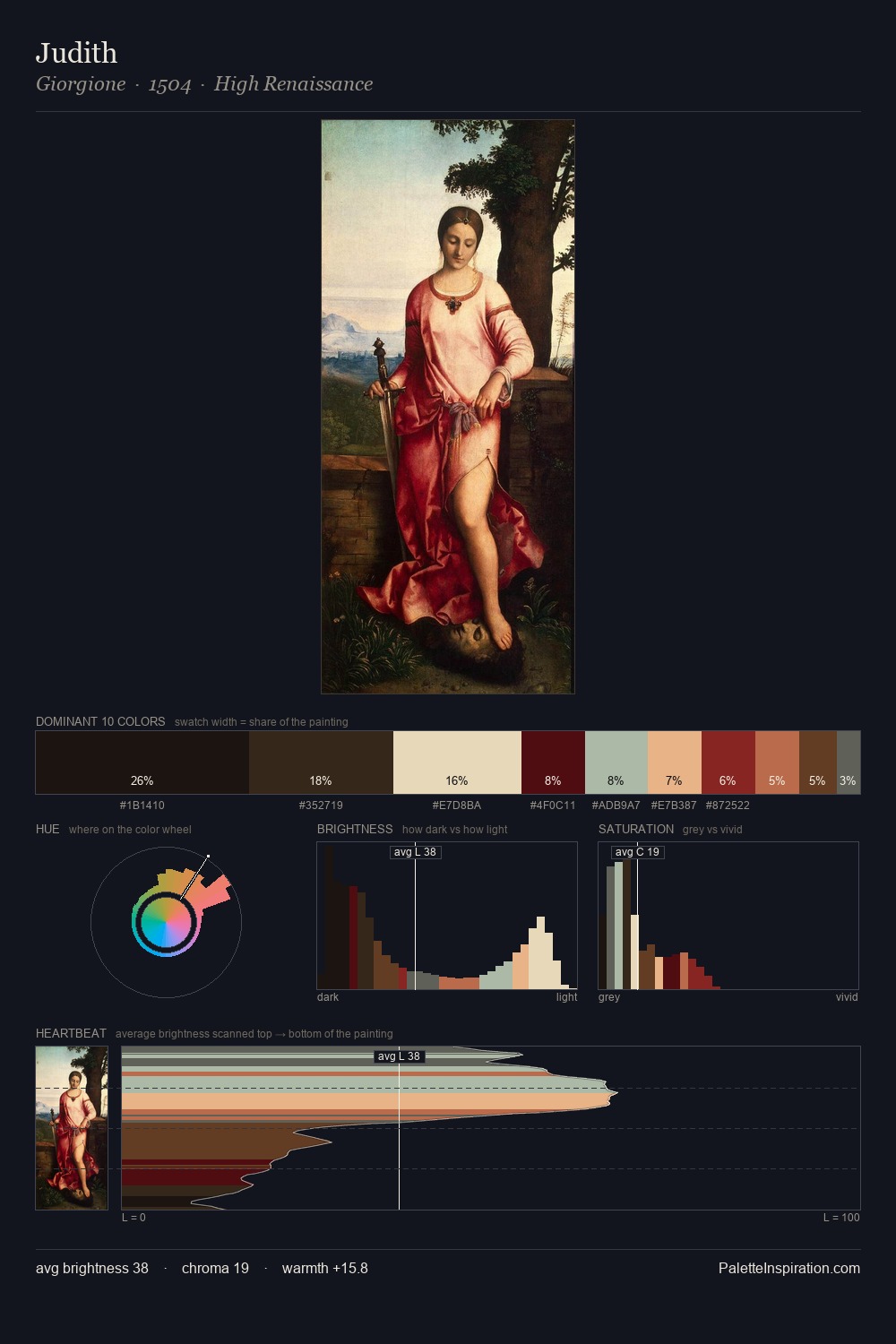
Task: Click the 'Judith' title
Action: click(76, 53)
